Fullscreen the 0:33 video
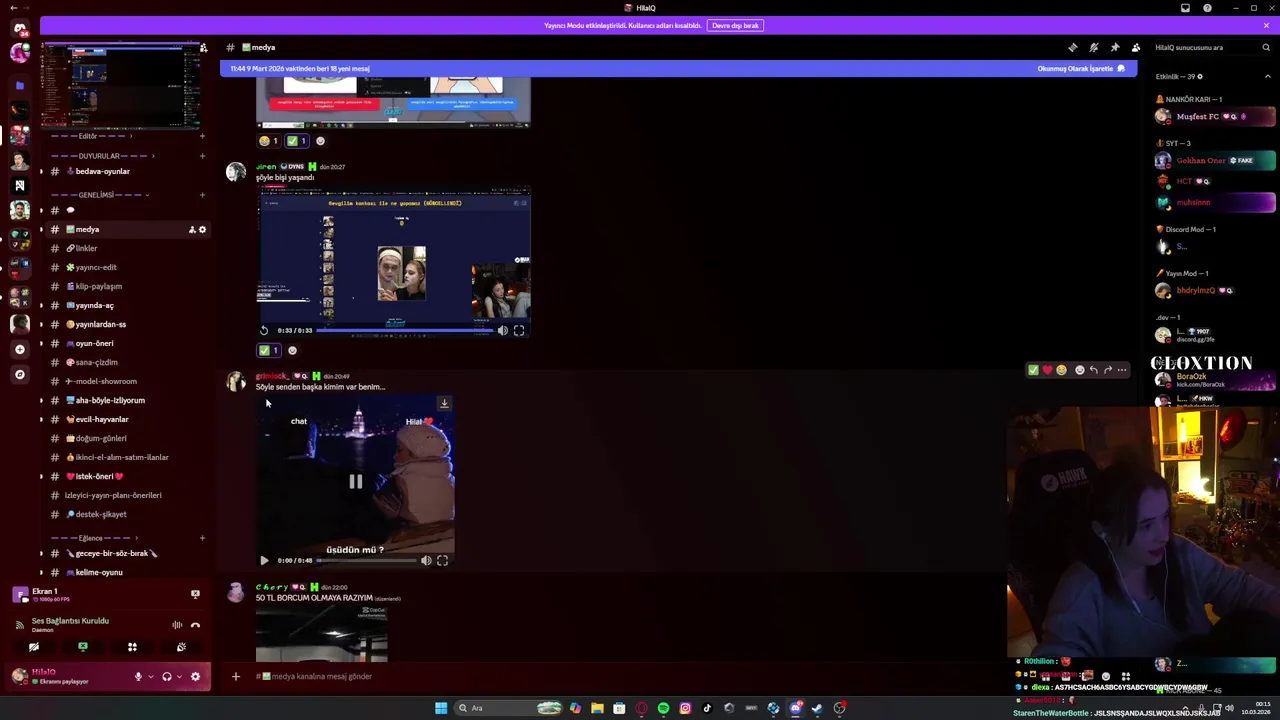Image resolution: width=1280 pixels, height=720 pixels. tap(519, 330)
